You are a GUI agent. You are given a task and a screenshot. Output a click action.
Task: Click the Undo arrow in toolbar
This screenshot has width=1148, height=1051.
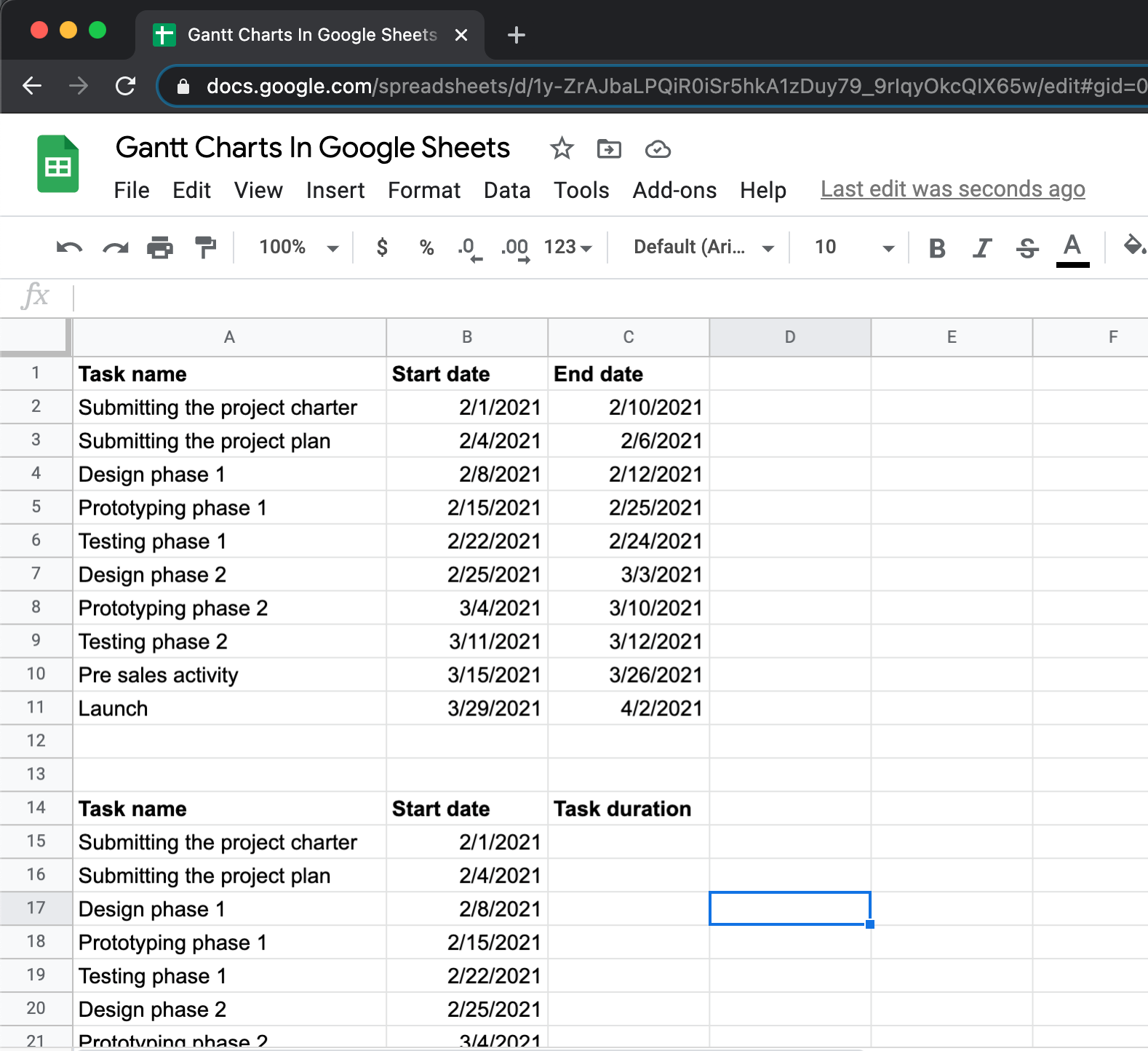click(69, 247)
